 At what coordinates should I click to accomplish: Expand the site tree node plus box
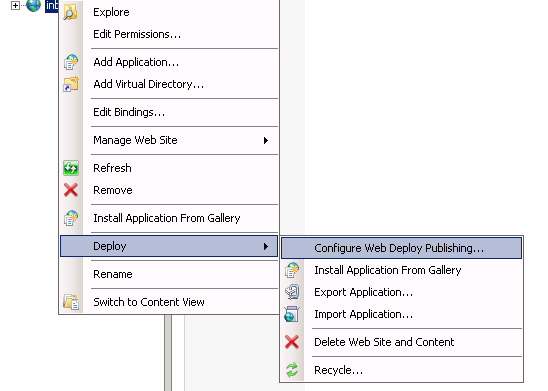(15, 6)
